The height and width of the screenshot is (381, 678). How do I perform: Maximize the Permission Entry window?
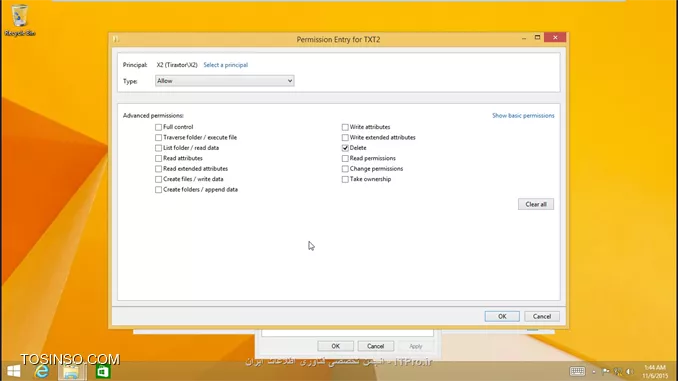point(537,38)
